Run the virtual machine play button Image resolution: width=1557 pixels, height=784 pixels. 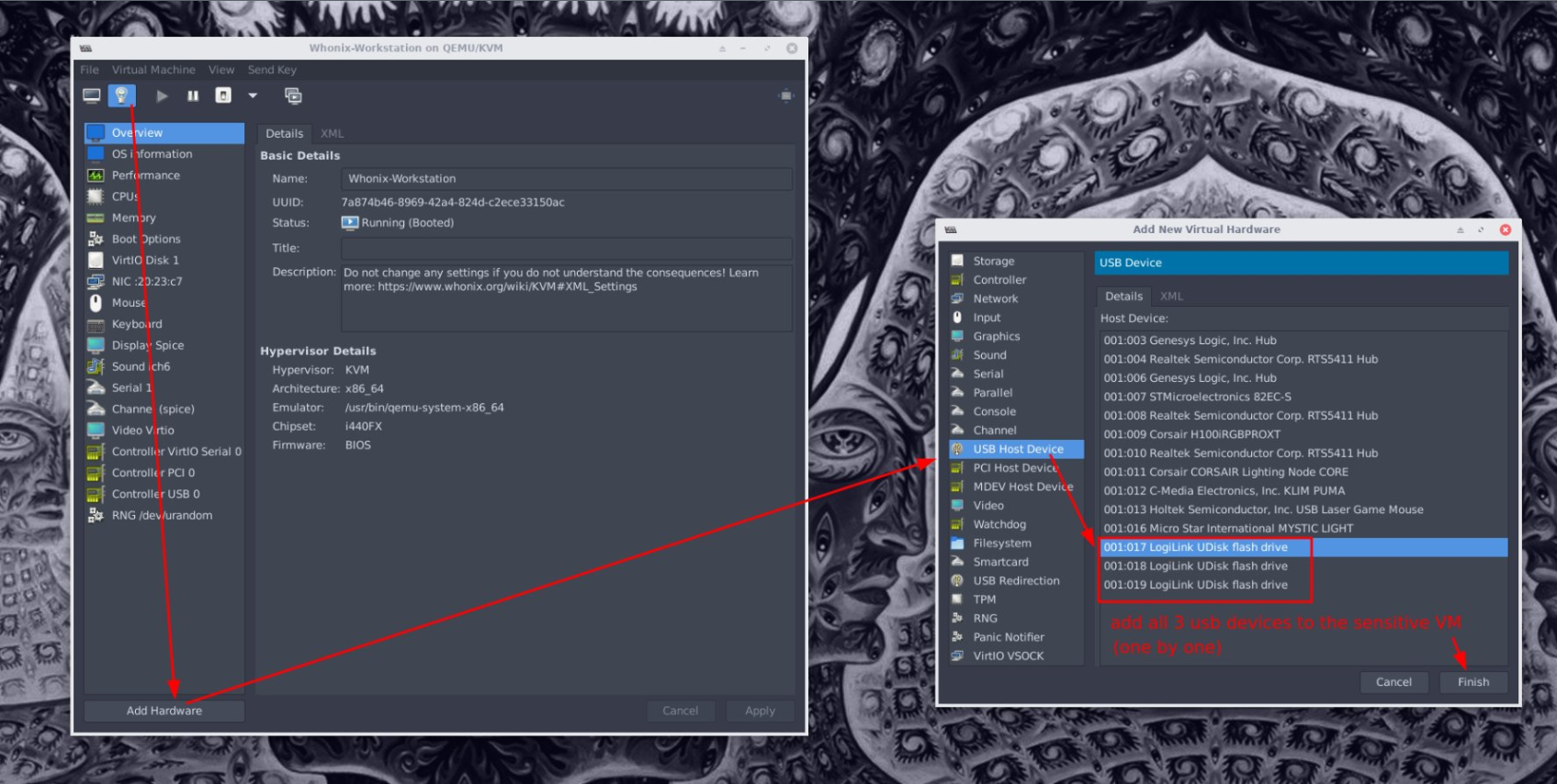click(162, 95)
